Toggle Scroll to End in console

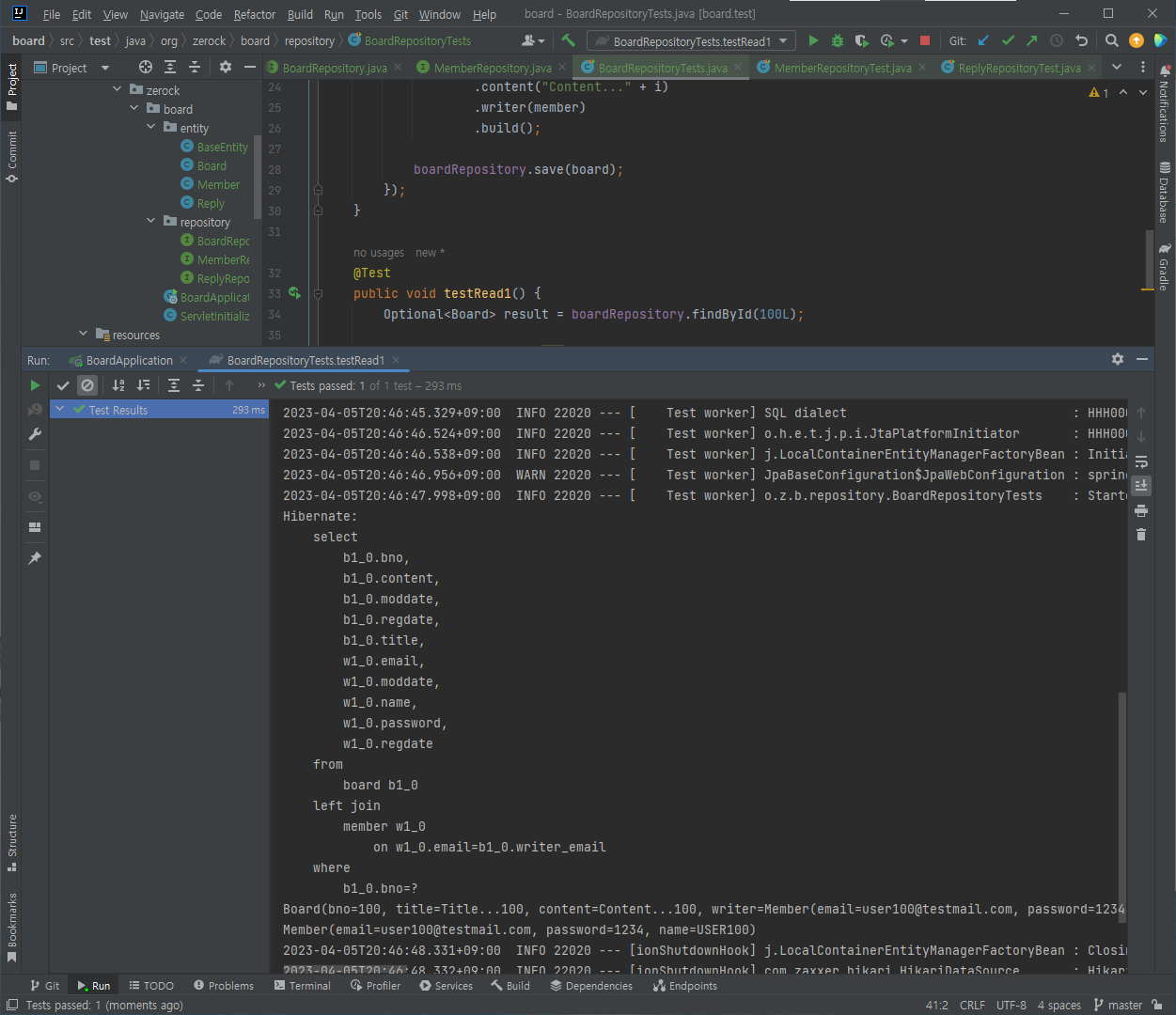(x=1141, y=486)
